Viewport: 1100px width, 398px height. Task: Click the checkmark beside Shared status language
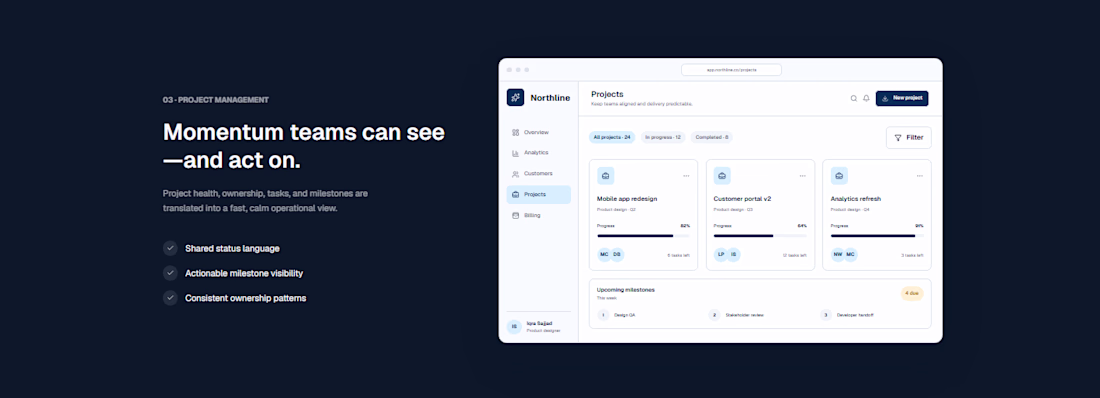click(x=170, y=248)
